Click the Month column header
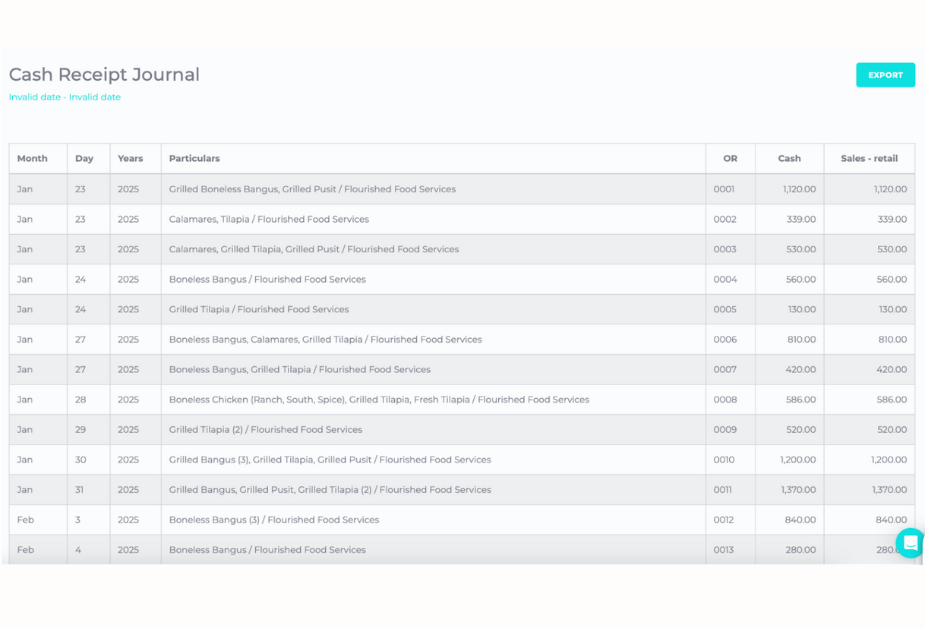Screen dimensions: 925x628 [x=32, y=158]
